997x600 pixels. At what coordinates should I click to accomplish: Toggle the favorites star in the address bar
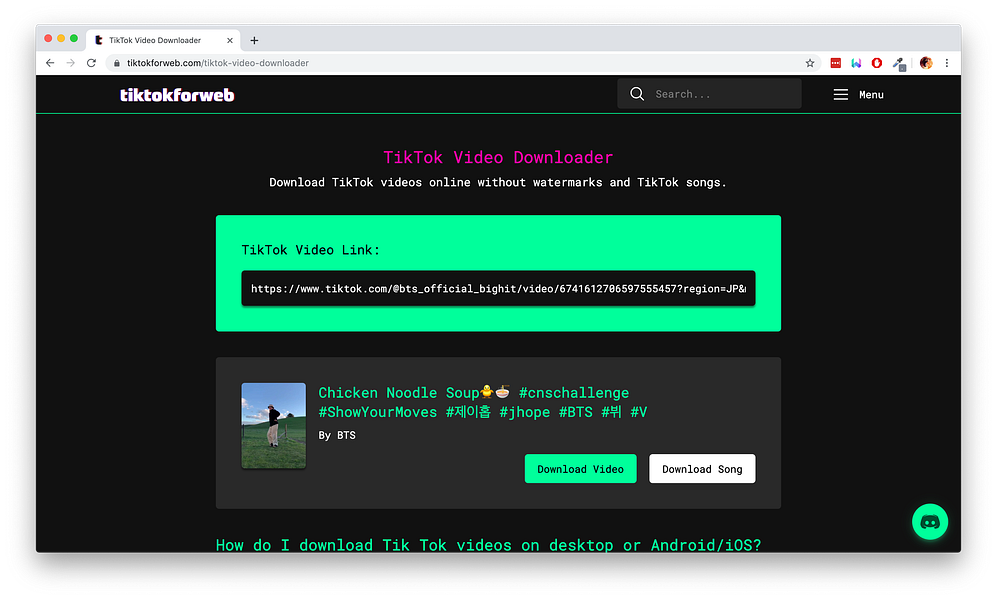(810, 62)
